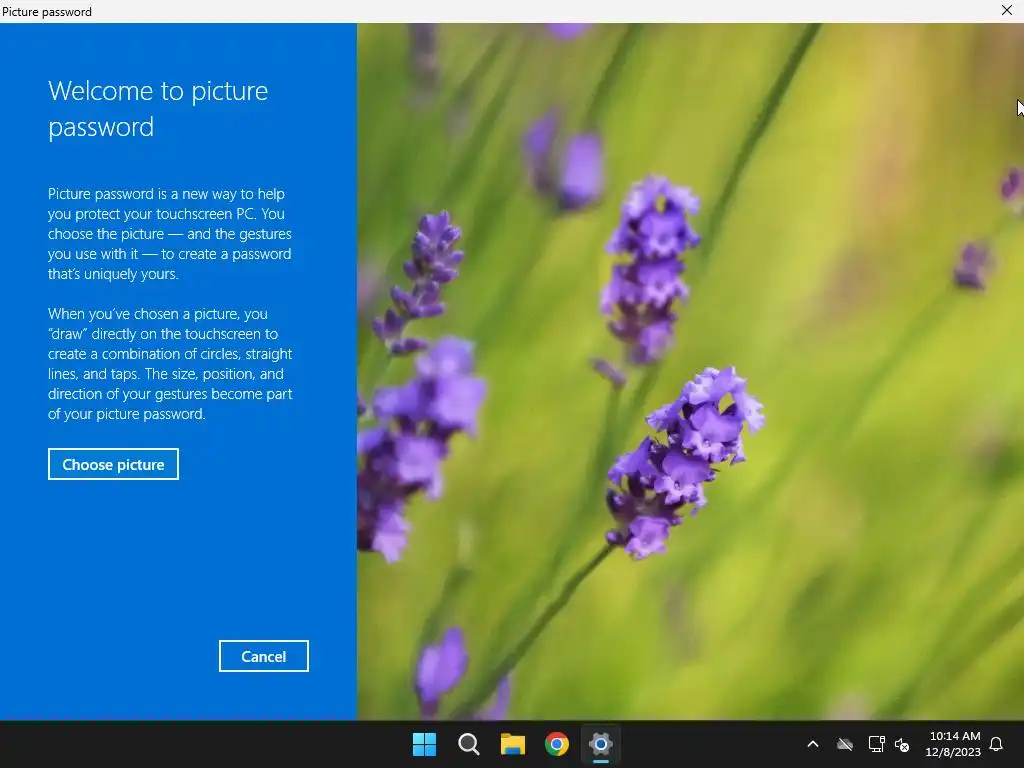The width and height of the screenshot is (1024, 768).
Task: Open OneDrive cloud status icon
Action: [x=845, y=744]
